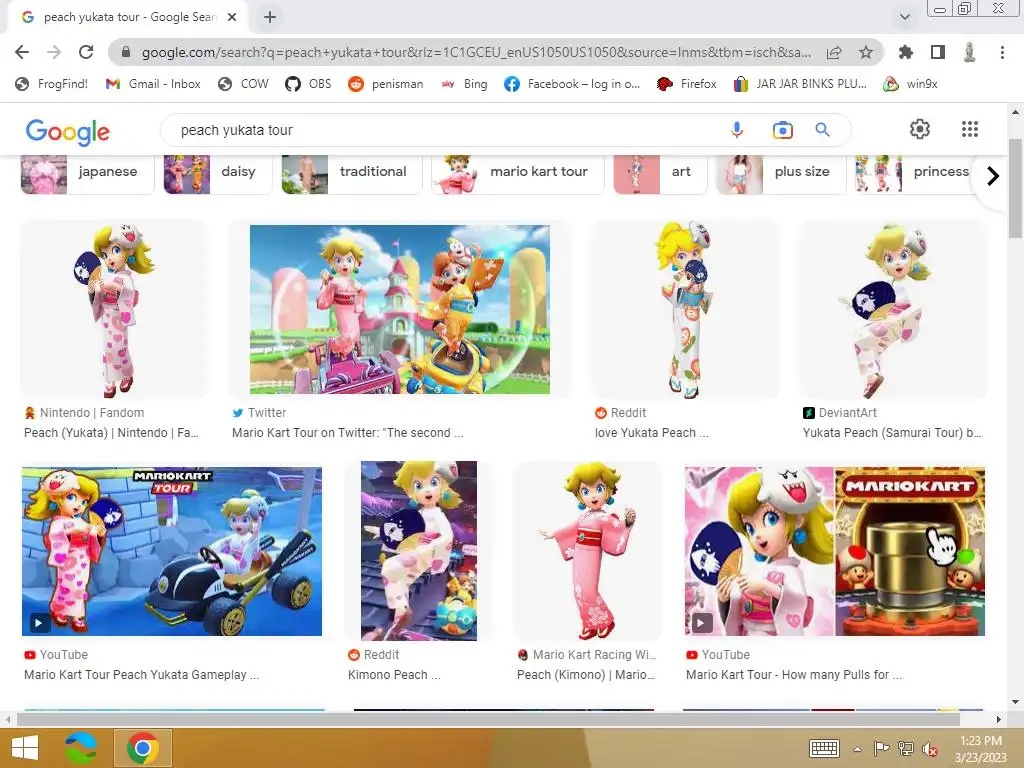The image size is (1024, 768).
Task: Open Reddit Kimono Peach image
Action: pos(419,551)
